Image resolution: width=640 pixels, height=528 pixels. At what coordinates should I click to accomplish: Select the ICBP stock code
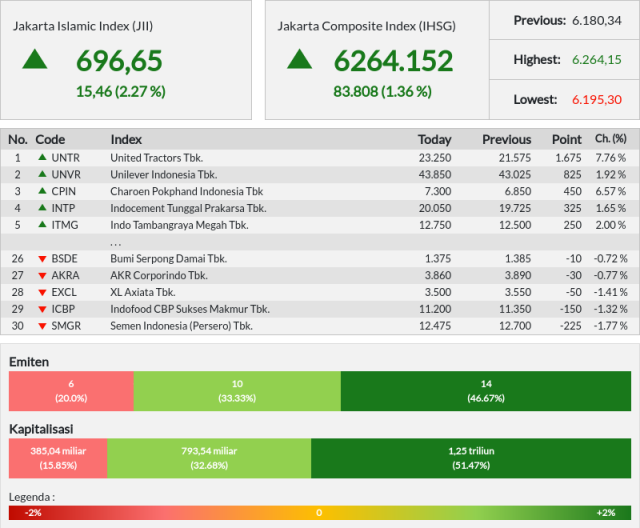pyautogui.click(x=63, y=309)
